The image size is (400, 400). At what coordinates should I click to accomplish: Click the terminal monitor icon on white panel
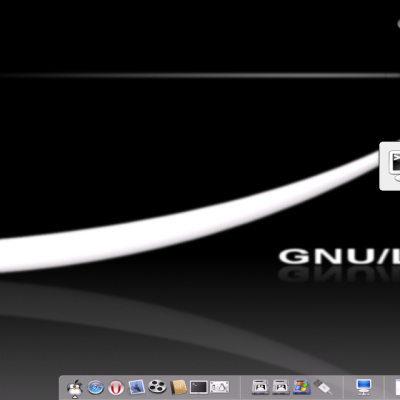coord(395,165)
